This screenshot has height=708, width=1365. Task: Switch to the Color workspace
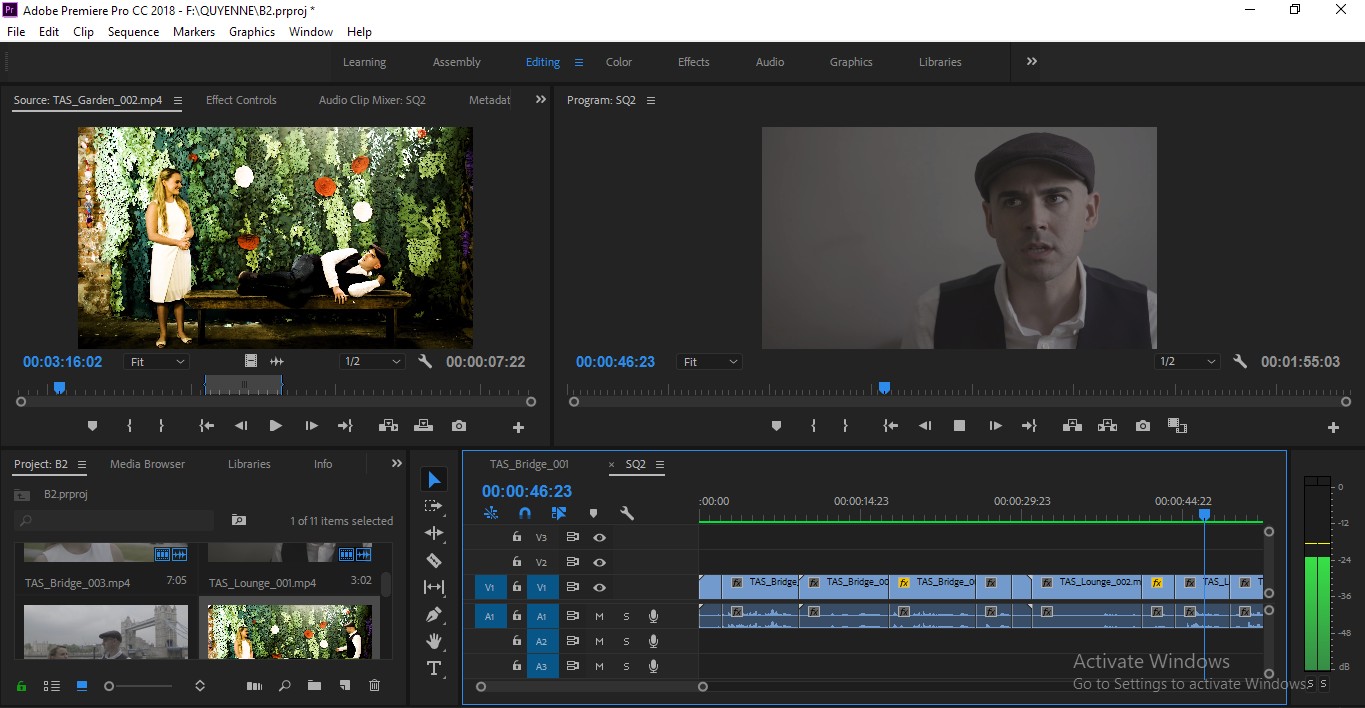619,62
